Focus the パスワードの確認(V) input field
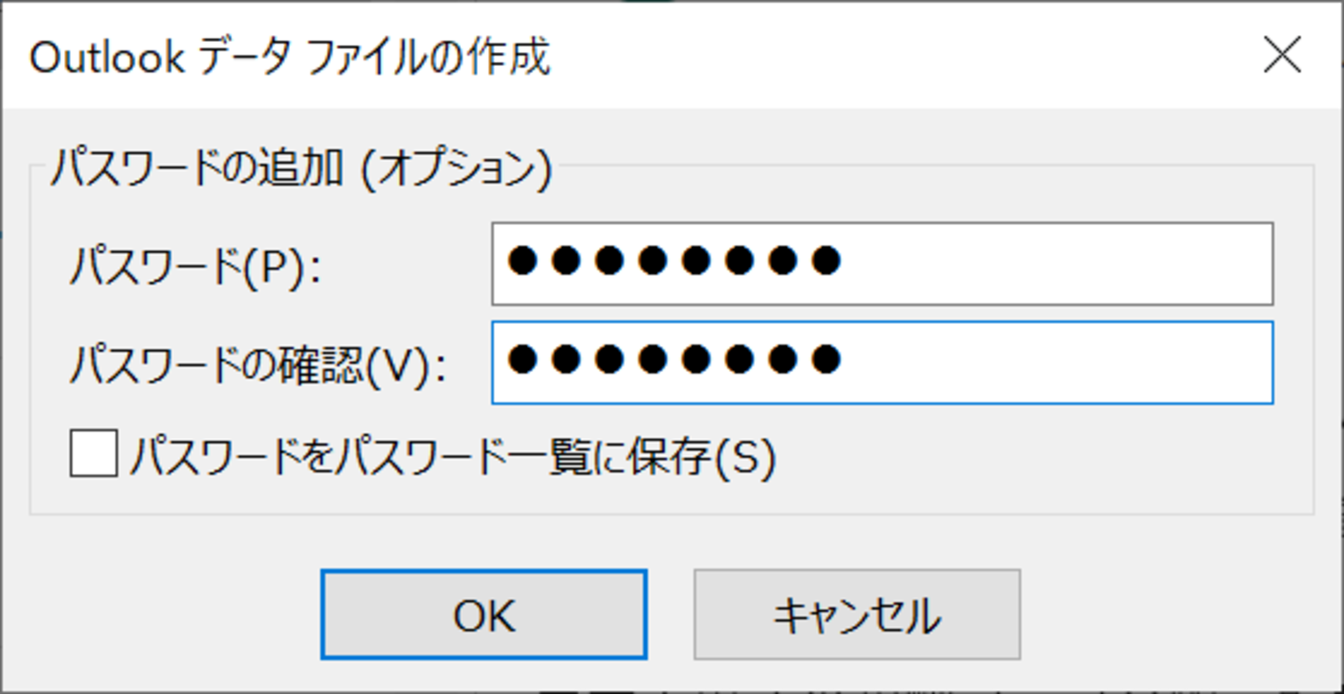Screen dimensions: 1344x694 coord(881,361)
